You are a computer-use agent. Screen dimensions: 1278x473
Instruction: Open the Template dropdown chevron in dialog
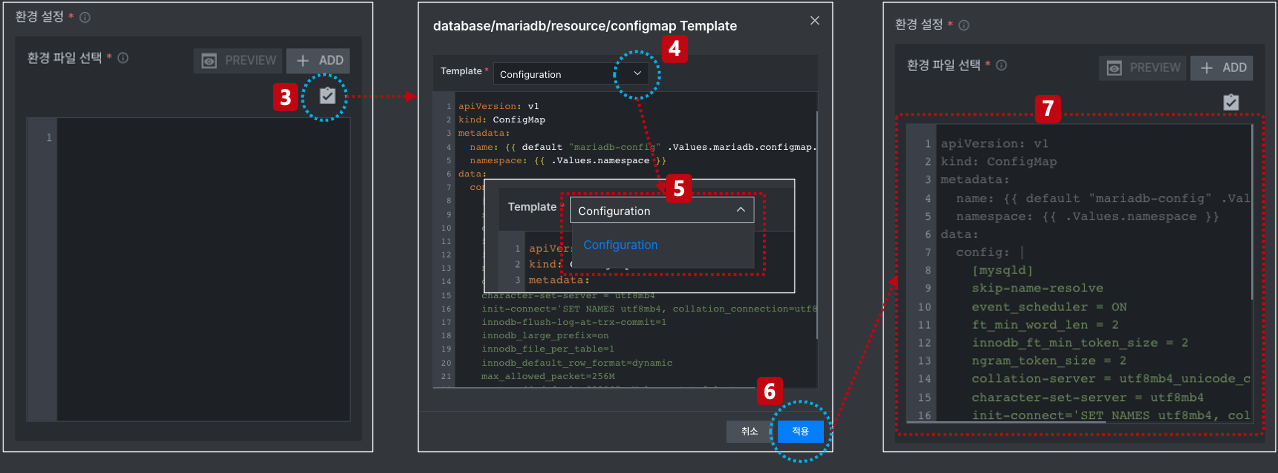click(x=638, y=74)
